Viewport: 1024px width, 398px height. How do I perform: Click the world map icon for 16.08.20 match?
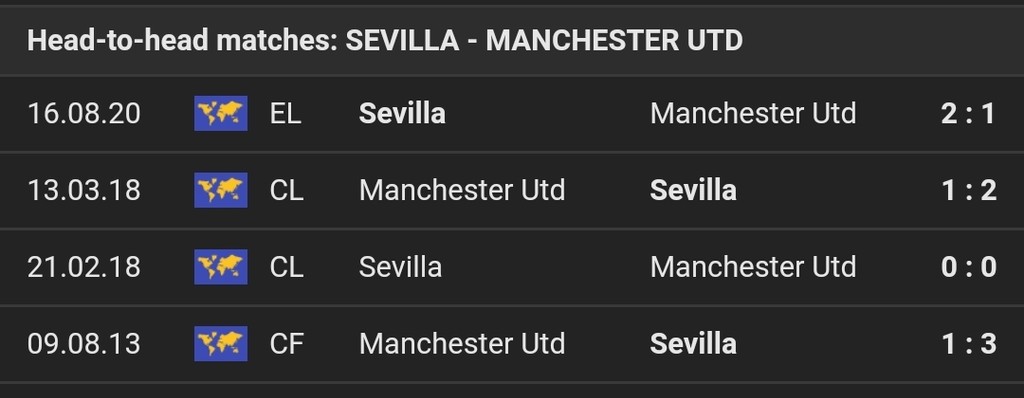(x=221, y=114)
